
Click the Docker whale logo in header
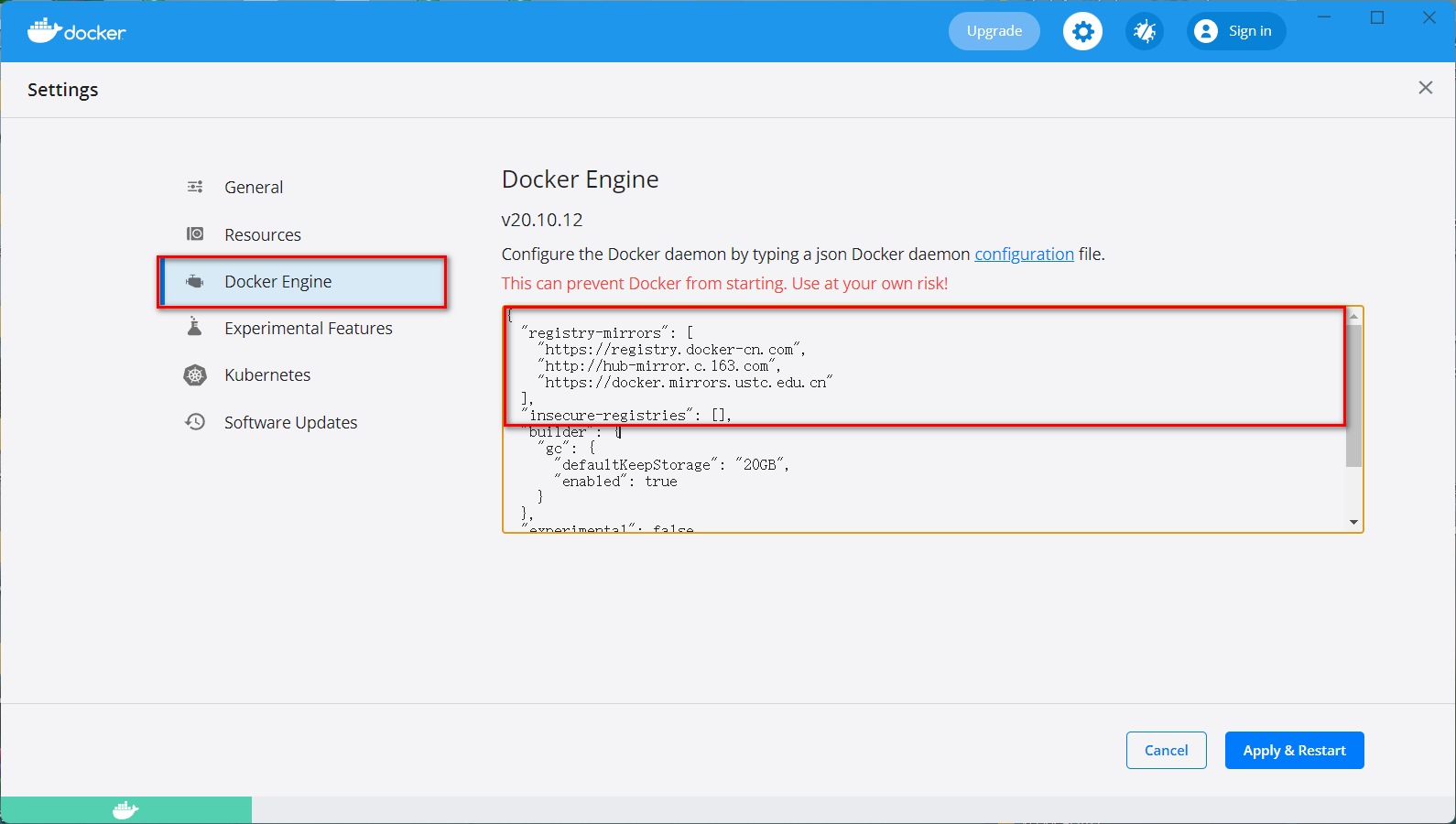[76, 31]
